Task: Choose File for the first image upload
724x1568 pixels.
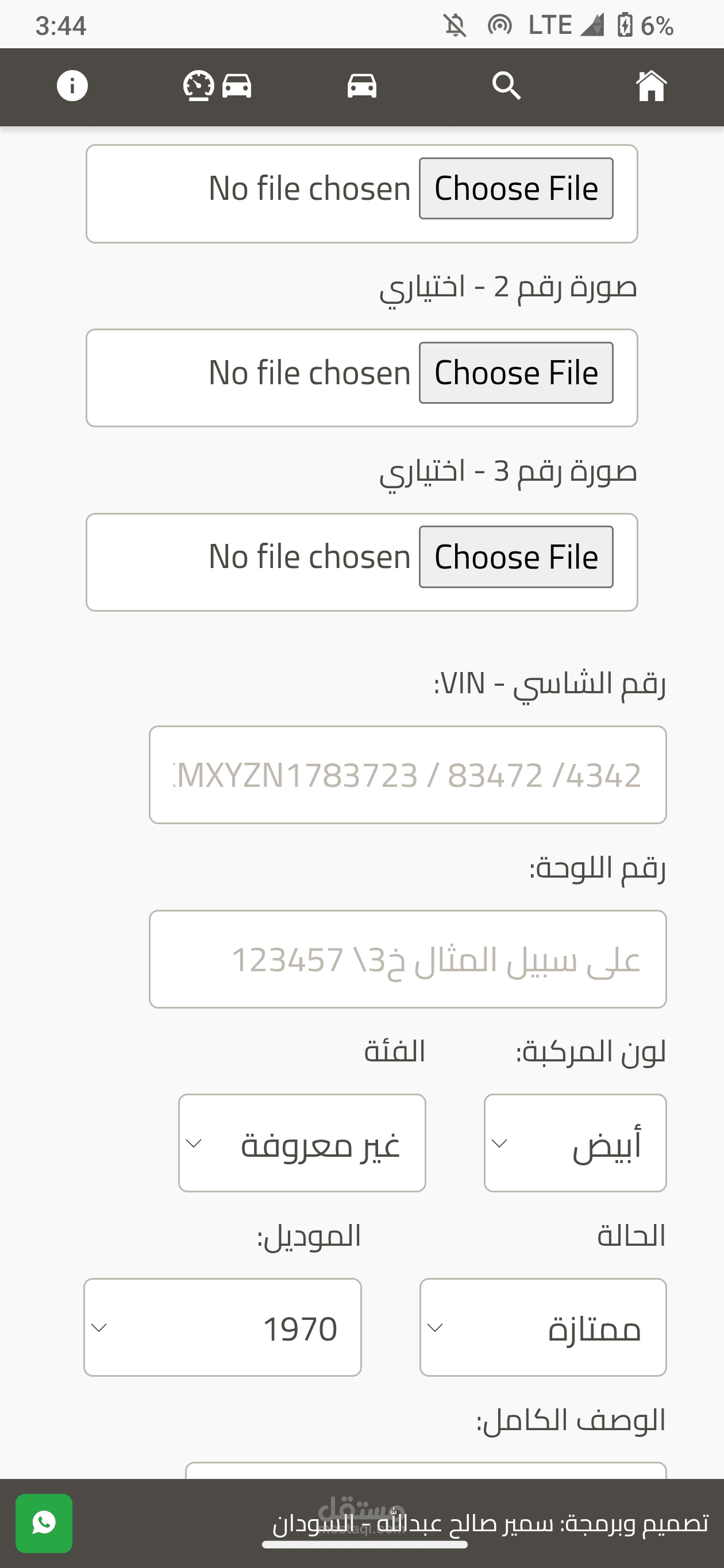Action: pyautogui.click(x=516, y=188)
